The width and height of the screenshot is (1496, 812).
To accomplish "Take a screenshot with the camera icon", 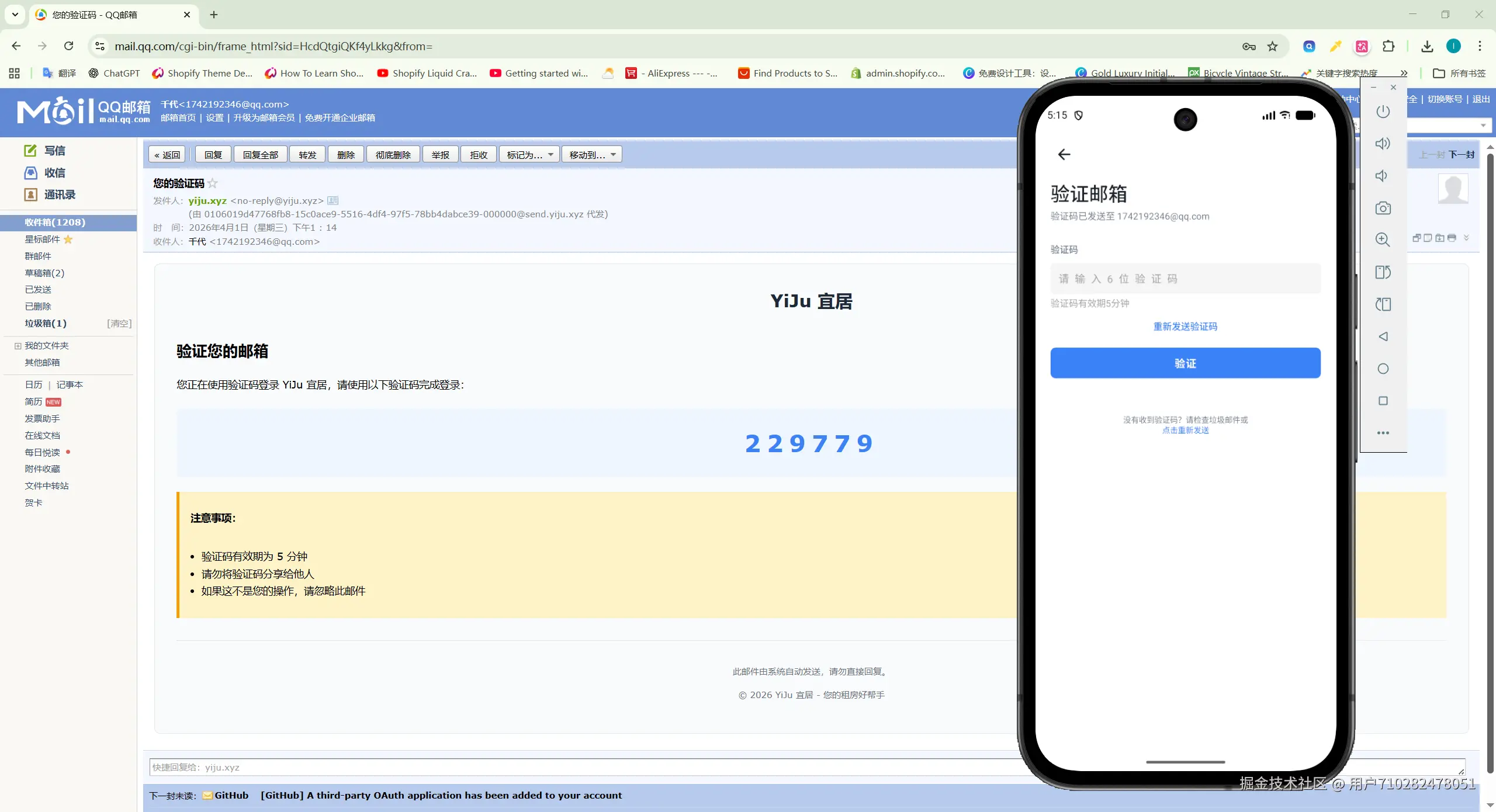I will pos(1383,208).
